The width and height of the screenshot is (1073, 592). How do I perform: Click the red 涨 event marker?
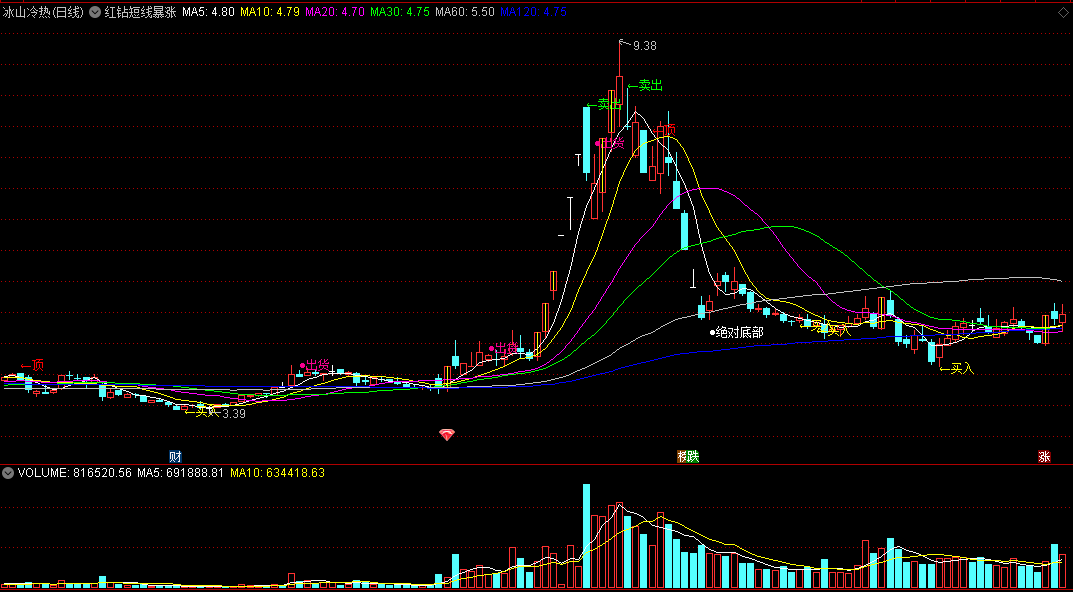(x=1044, y=456)
